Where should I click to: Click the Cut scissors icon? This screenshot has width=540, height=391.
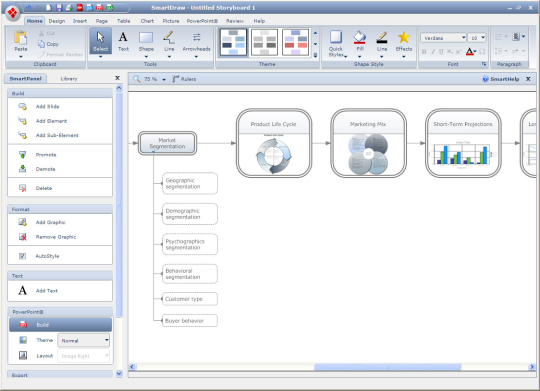click(42, 33)
